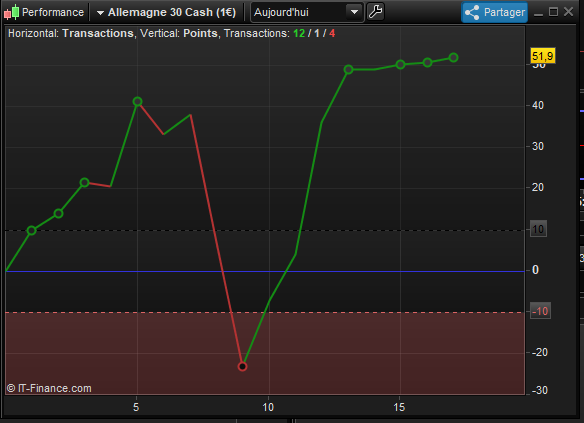
Task: Click the Vertical: Points label
Action: 179,34
